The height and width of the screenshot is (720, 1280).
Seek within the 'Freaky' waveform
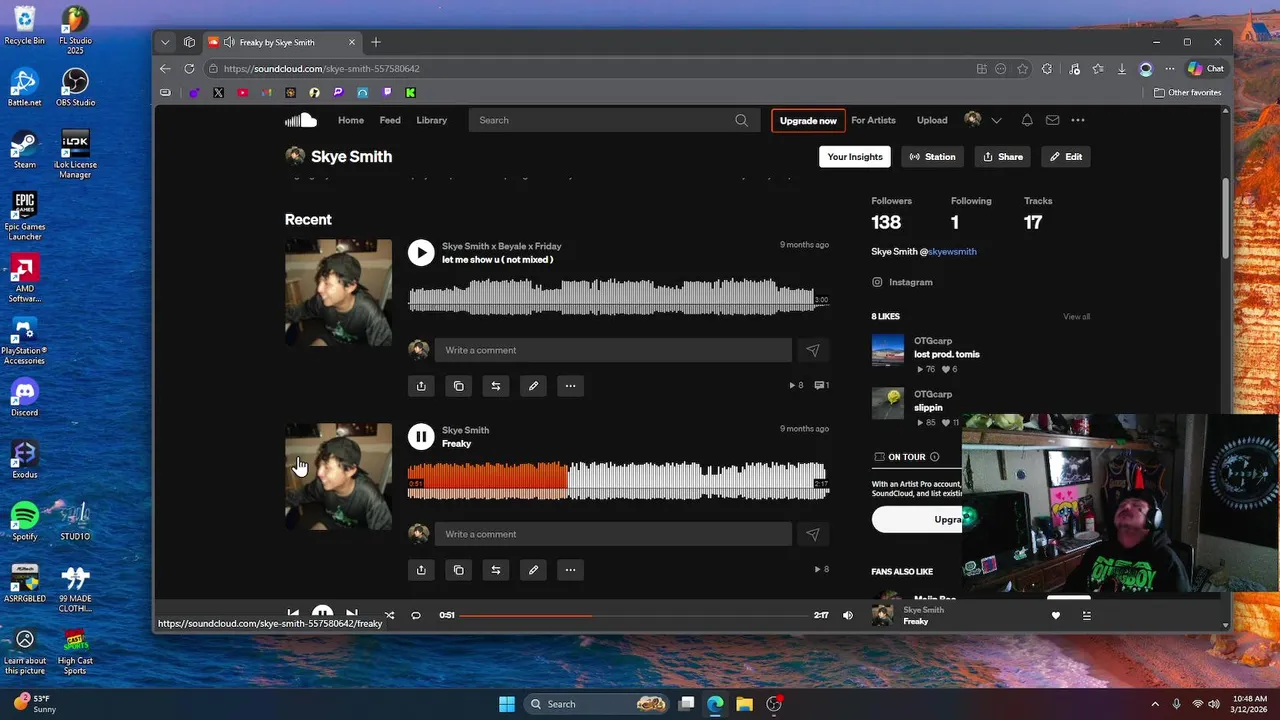tap(617, 480)
